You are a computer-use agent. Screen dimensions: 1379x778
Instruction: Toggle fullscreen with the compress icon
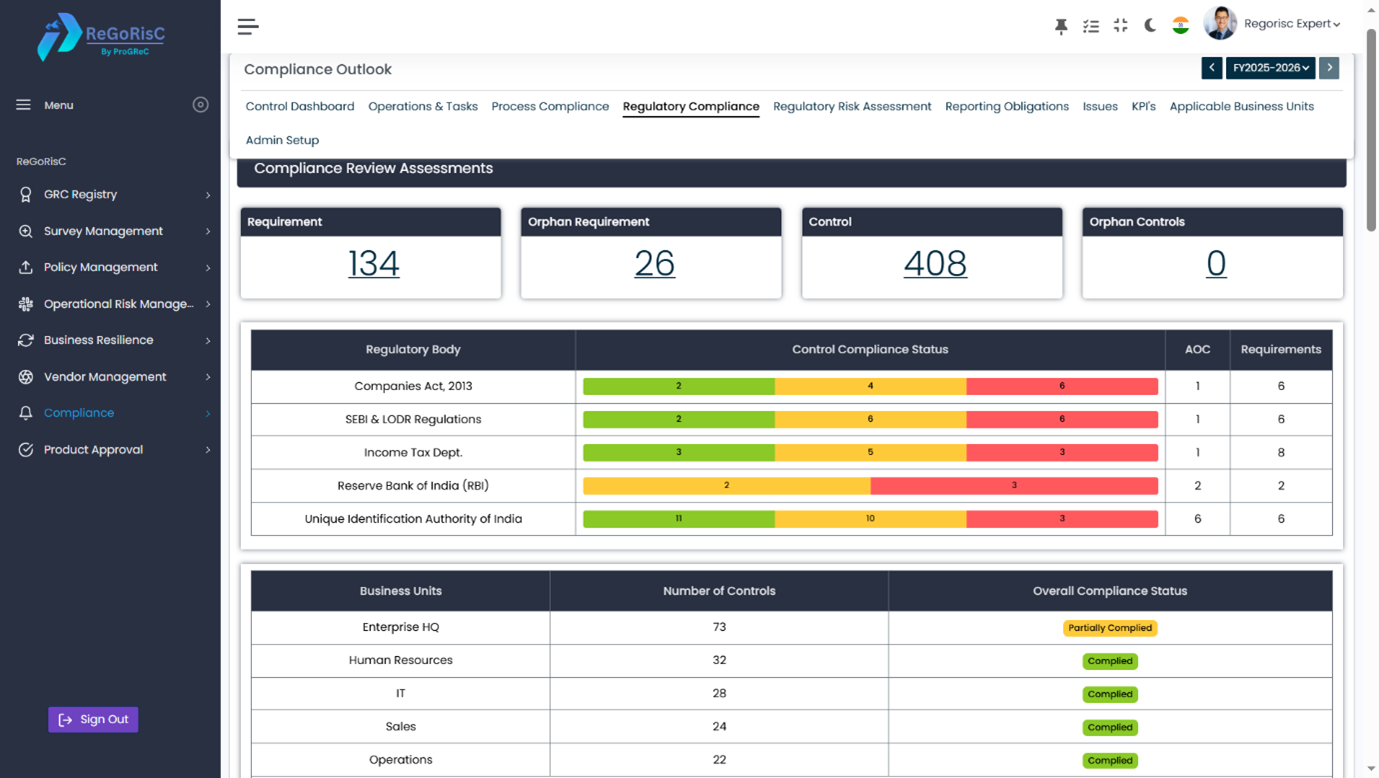(1120, 26)
